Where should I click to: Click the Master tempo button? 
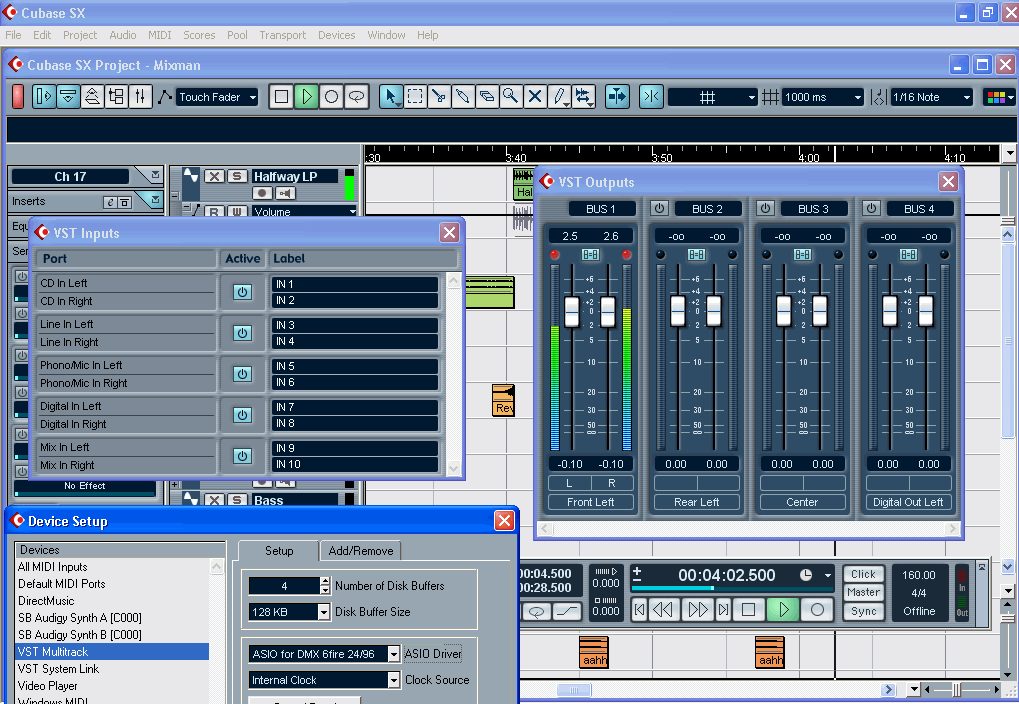863,593
